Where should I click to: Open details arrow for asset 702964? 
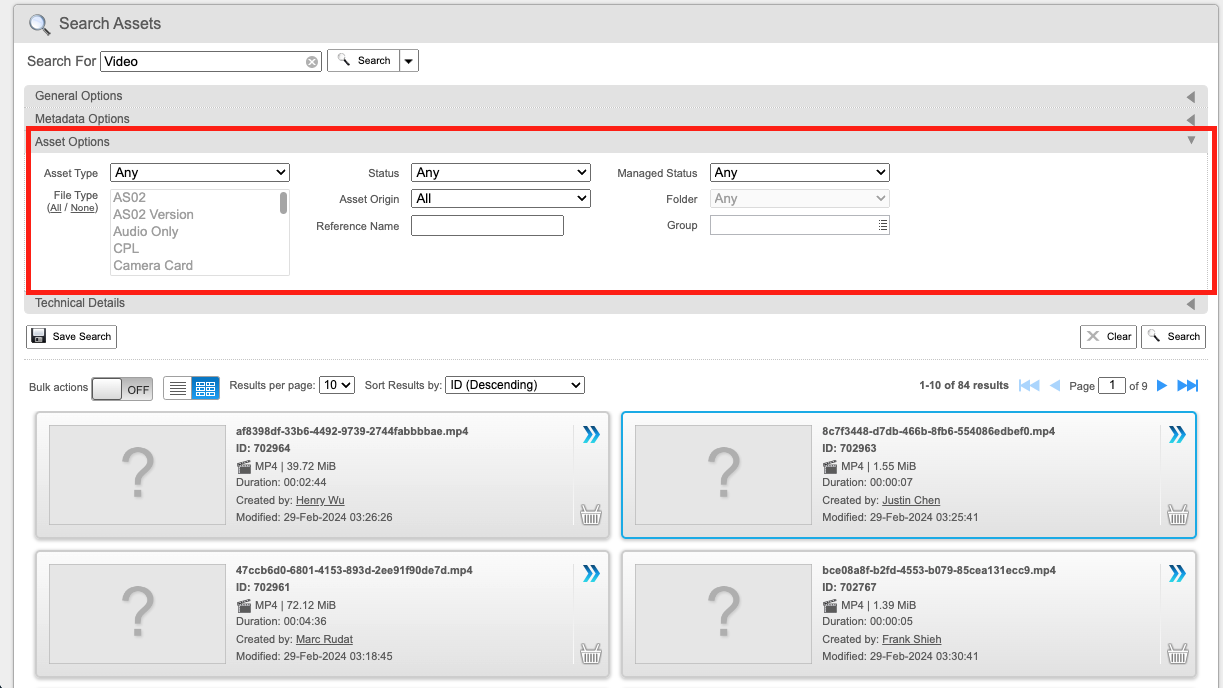591,434
